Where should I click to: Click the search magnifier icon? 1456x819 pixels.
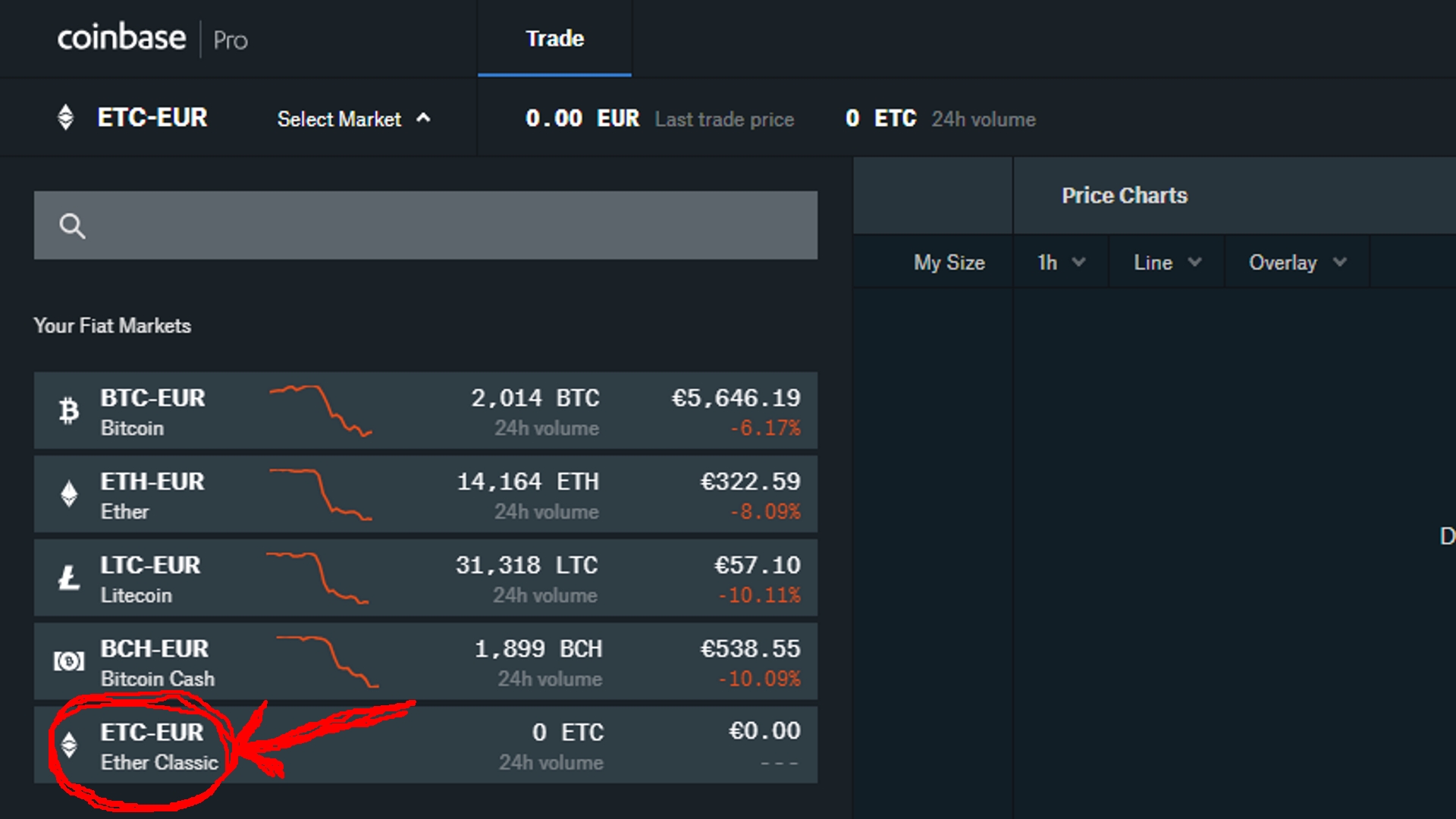[72, 226]
